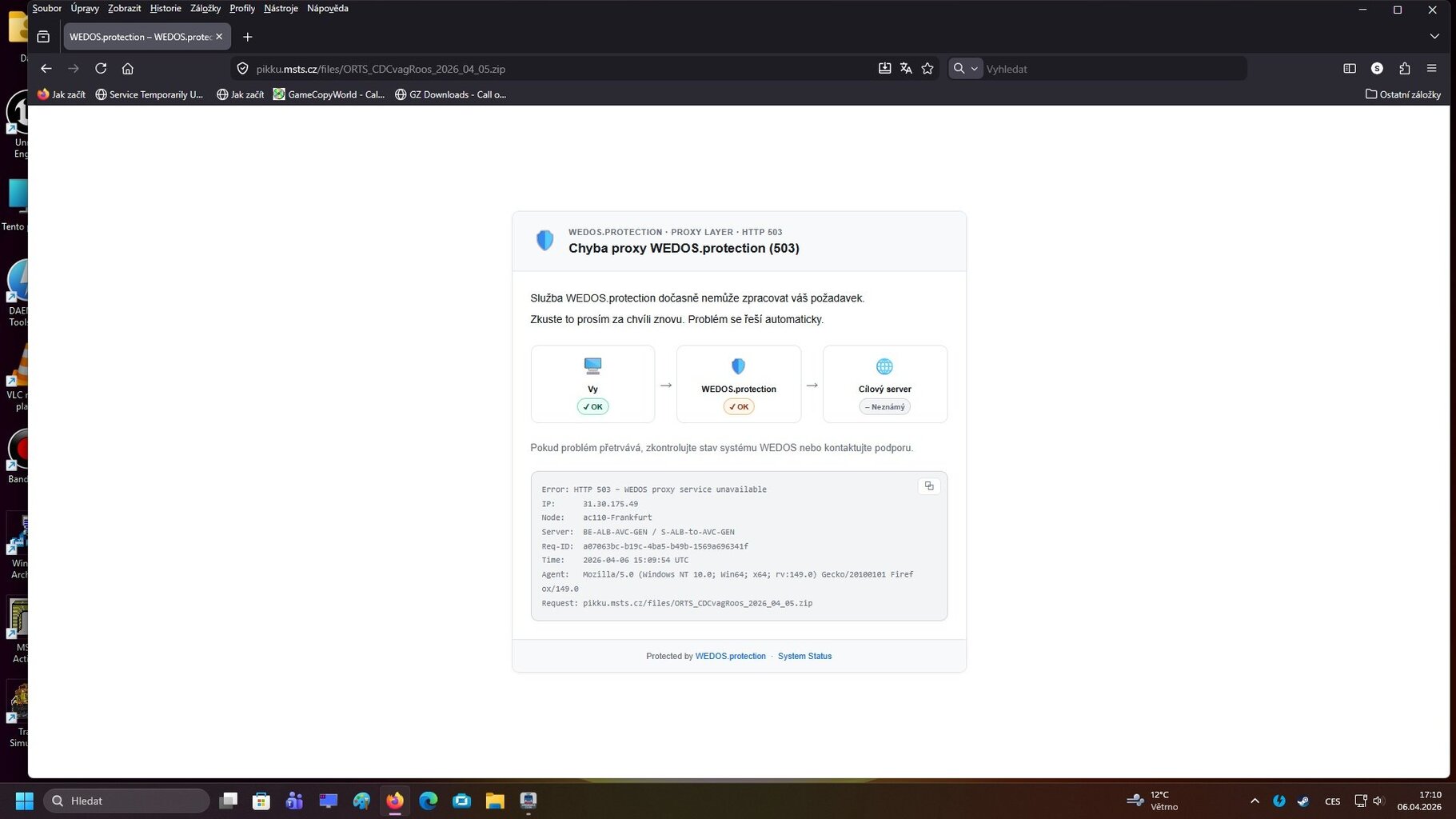The image size is (1456, 819).
Task: Copy error details using the copy icon
Action: coord(929,486)
